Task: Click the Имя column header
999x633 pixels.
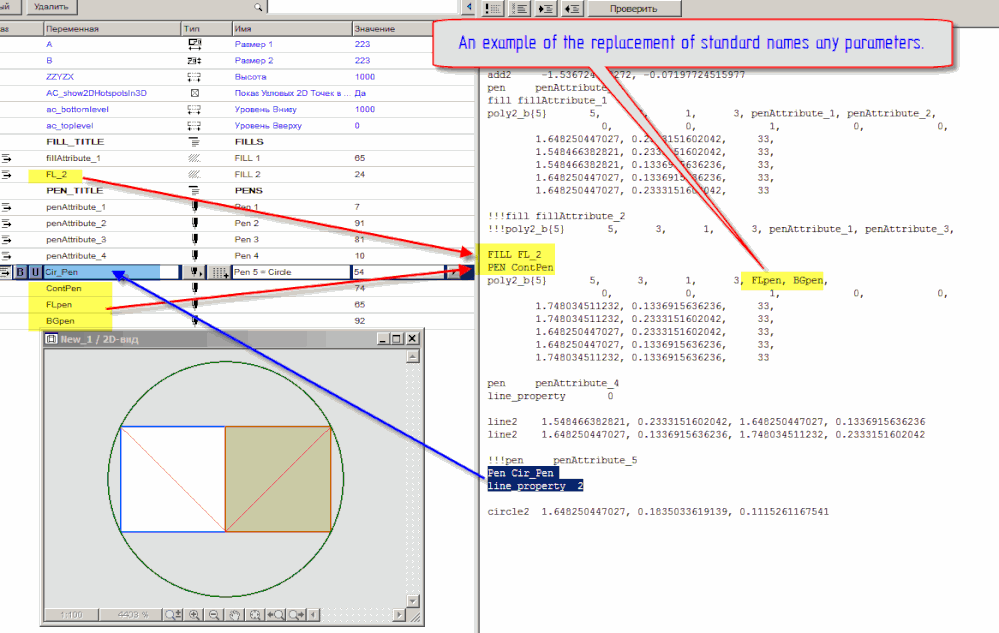Action: pos(292,29)
